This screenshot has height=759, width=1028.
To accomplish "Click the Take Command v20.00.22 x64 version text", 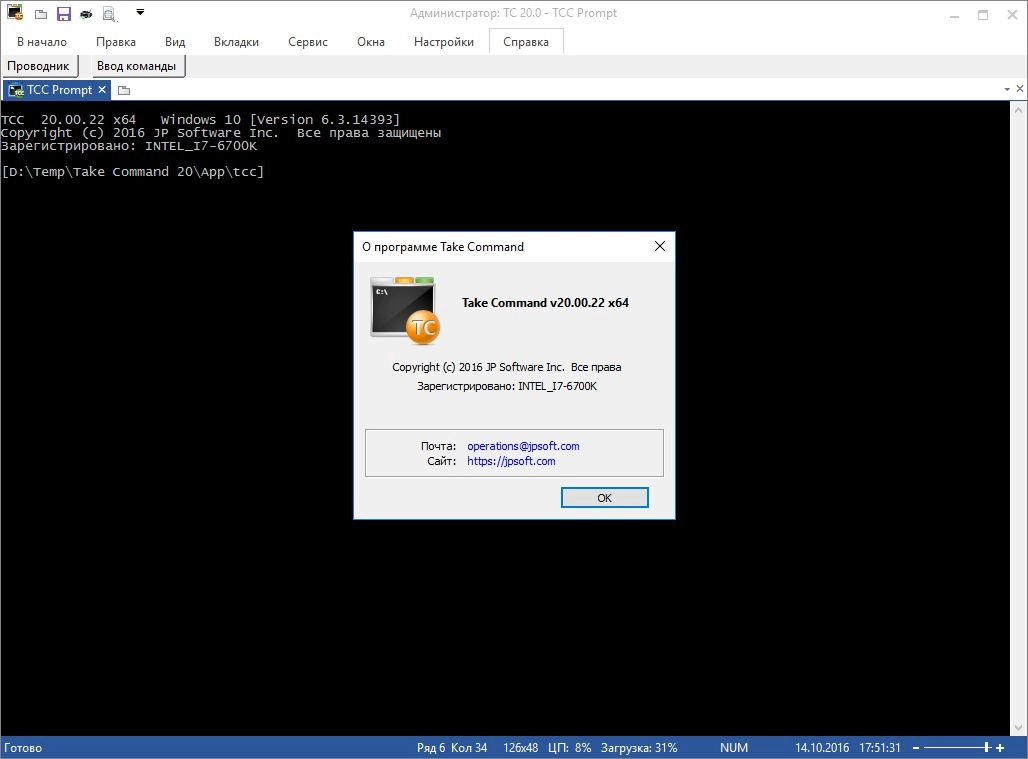I will tap(545, 303).
